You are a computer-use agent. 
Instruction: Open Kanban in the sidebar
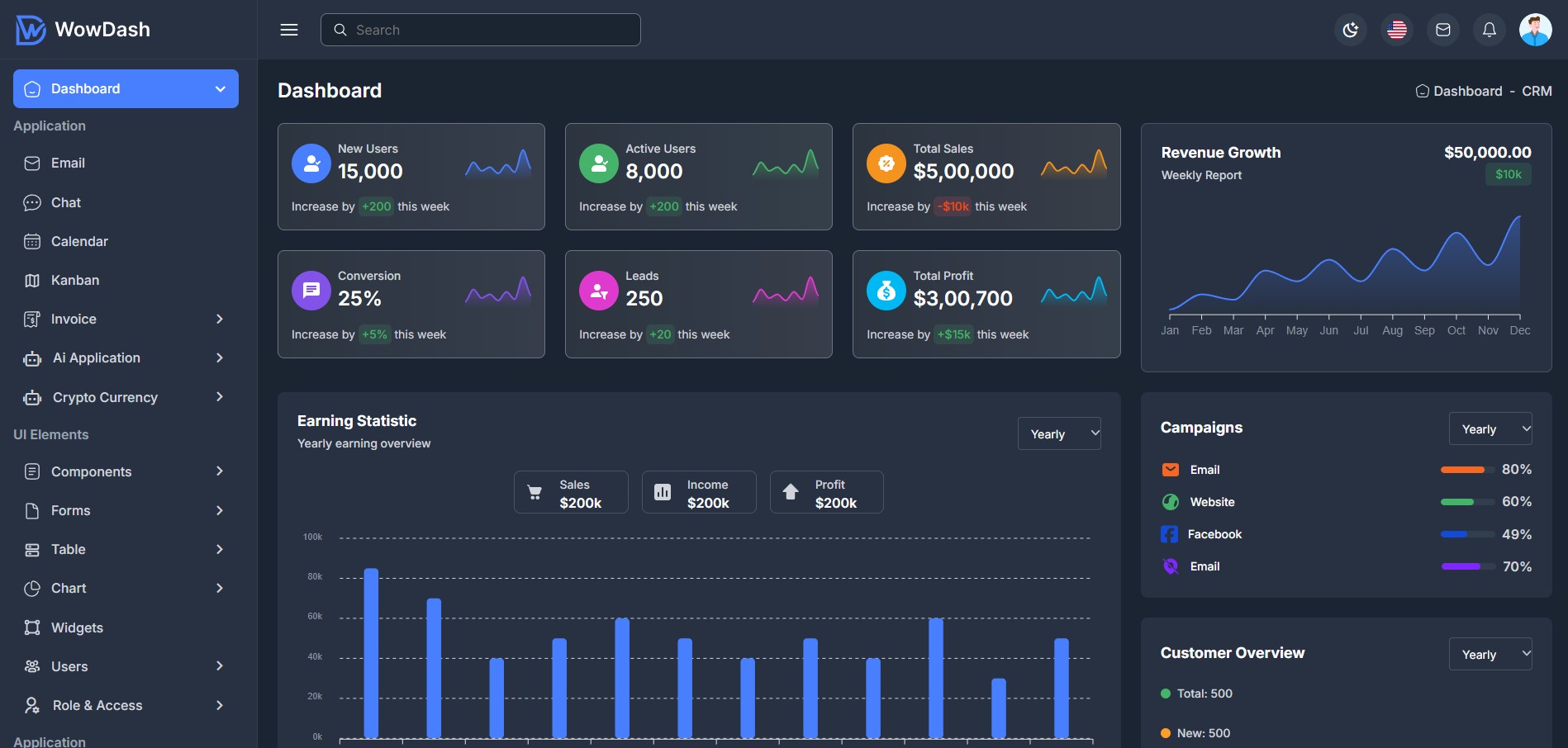[126, 280]
